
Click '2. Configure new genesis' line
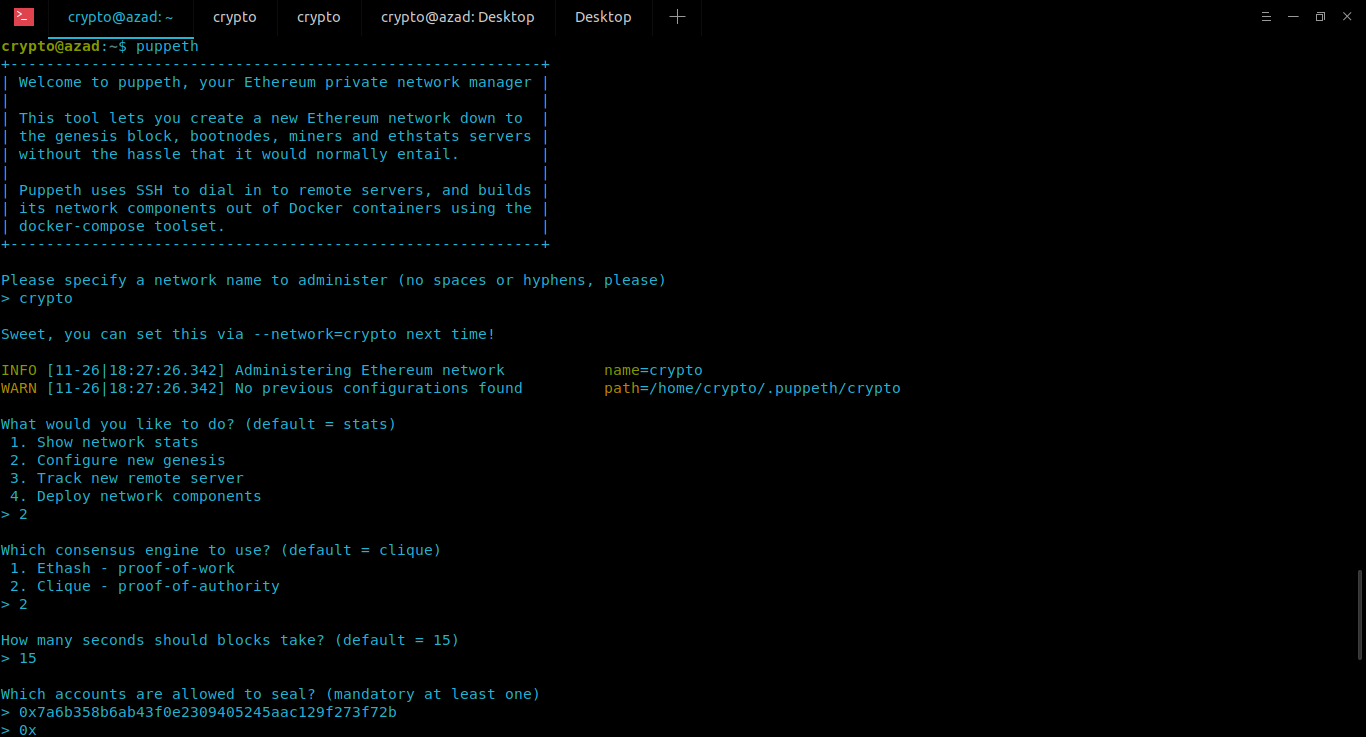point(118,460)
